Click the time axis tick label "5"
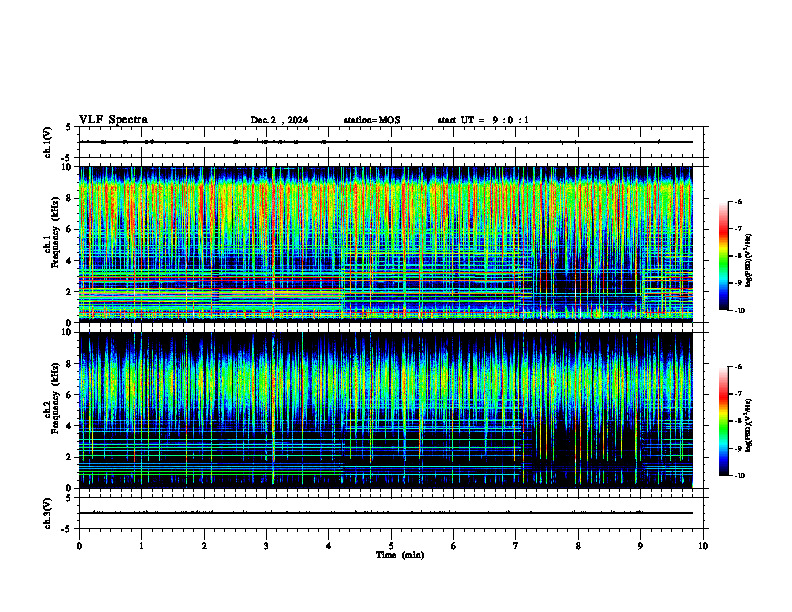The height and width of the screenshot is (612, 792). click(391, 546)
